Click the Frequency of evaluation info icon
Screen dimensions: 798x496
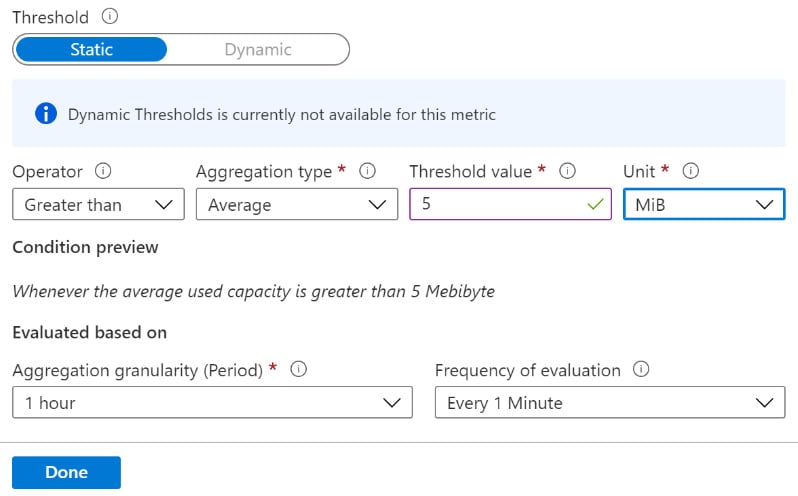[642, 370]
